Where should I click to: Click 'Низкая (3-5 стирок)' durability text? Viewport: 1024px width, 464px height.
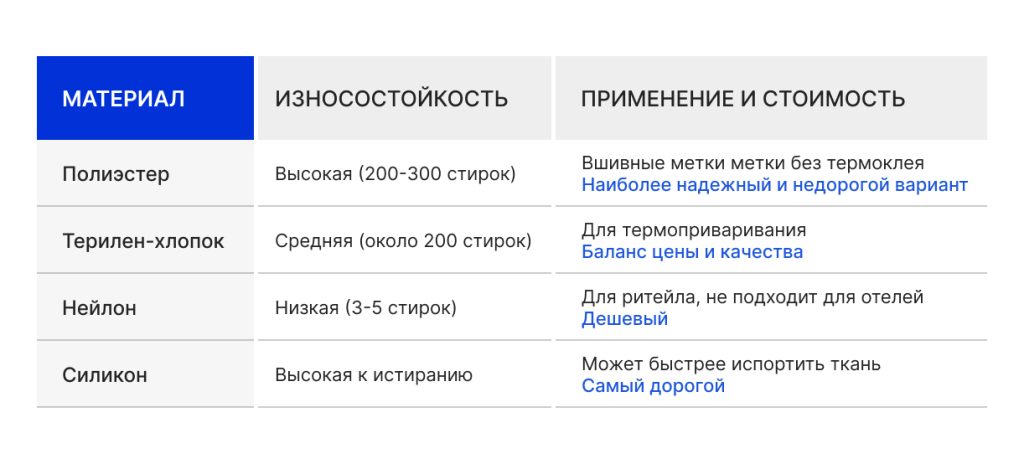(x=365, y=308)
